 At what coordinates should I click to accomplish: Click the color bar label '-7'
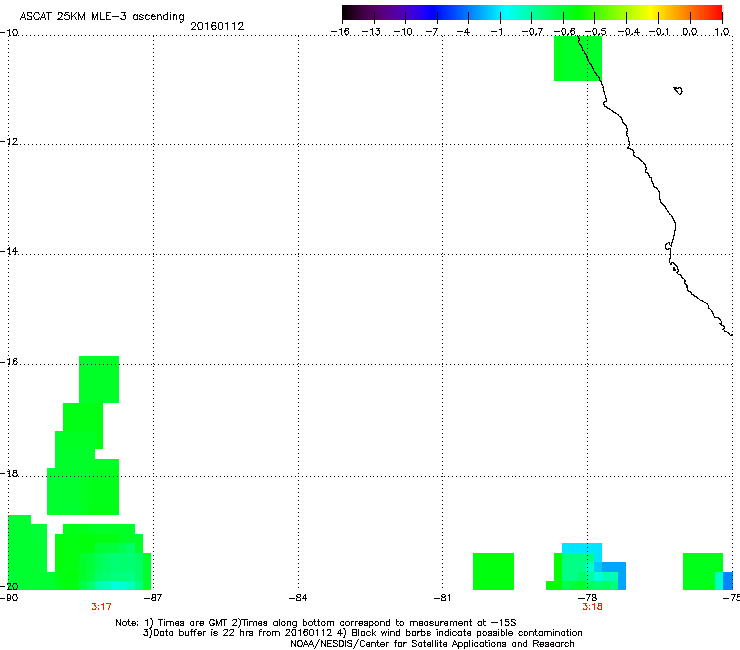pyautogui.click(x=432, y=32)
